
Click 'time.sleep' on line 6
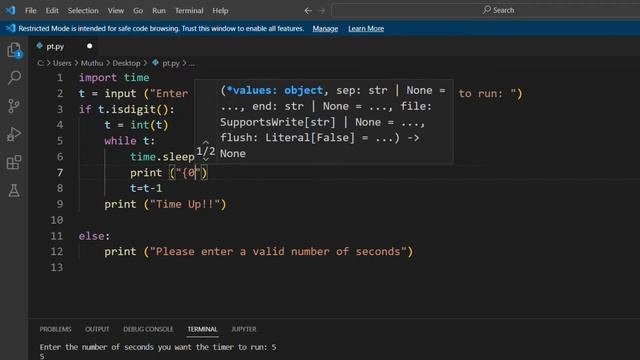162,157
